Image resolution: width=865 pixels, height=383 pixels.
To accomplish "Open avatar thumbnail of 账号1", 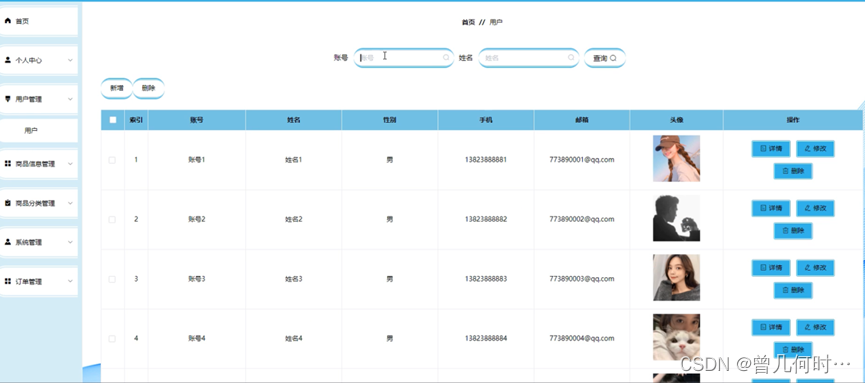I will click(x=676, y=158).
